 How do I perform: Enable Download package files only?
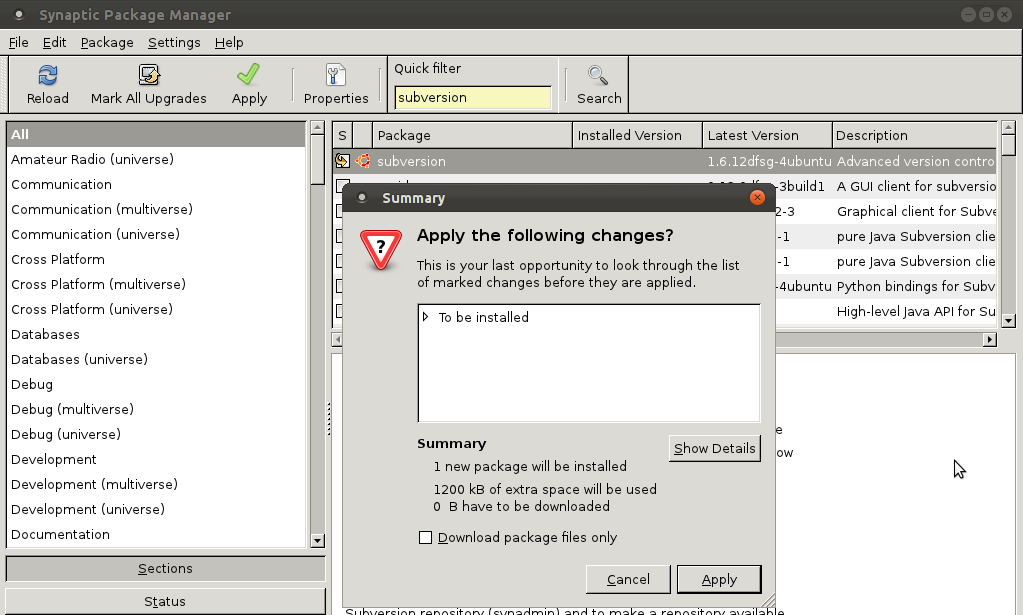(426, 537)
